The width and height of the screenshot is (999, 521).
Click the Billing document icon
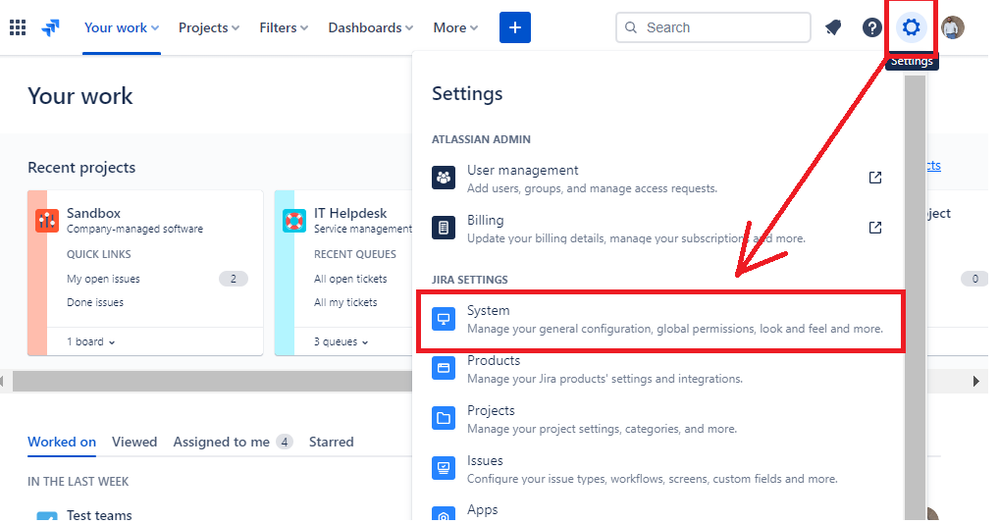[443, 227]
